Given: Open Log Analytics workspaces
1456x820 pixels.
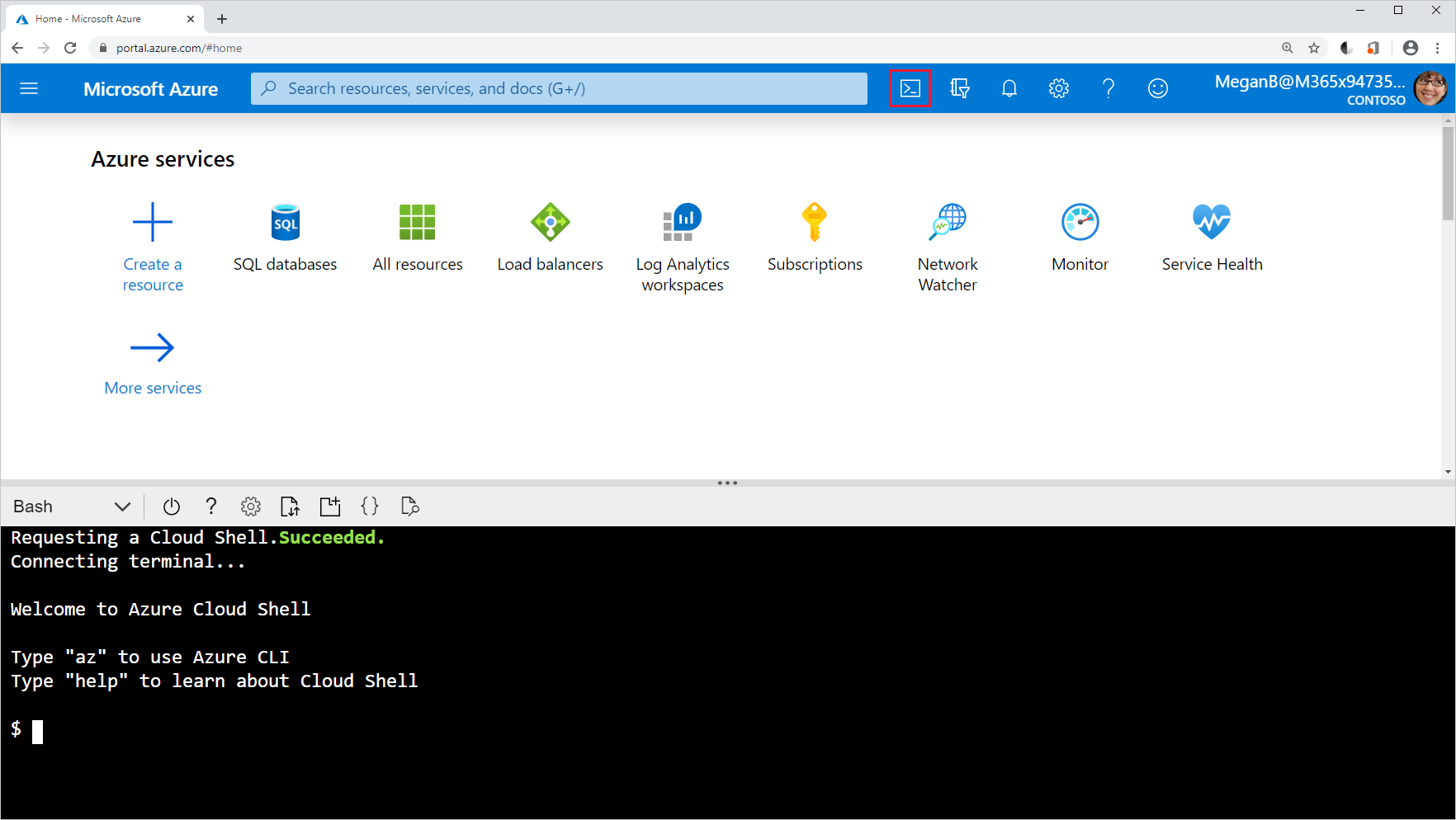Looking at the screenshot, I should point(683,249).
